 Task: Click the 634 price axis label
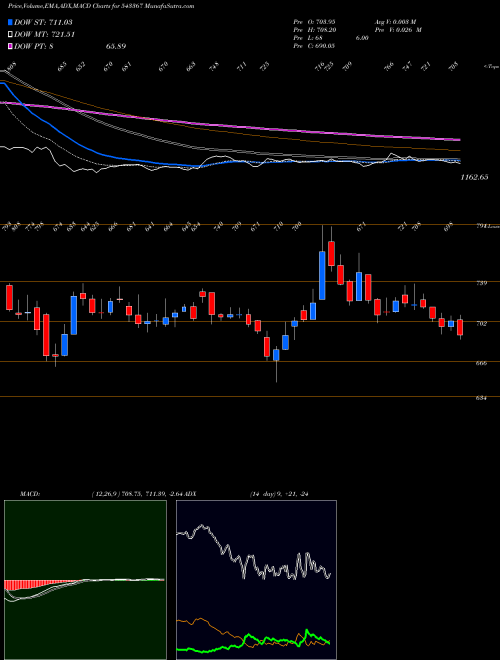(x=481, y=398)
